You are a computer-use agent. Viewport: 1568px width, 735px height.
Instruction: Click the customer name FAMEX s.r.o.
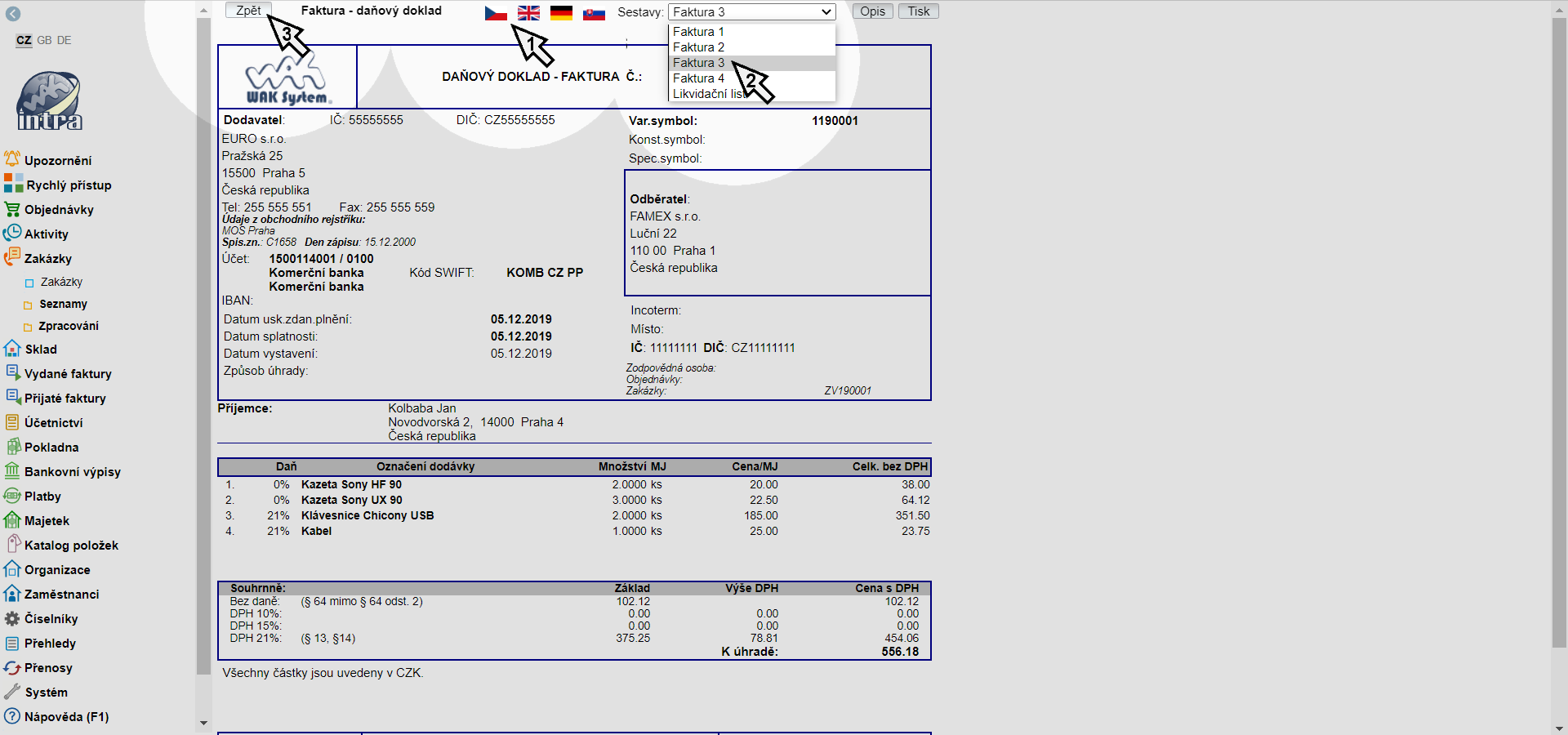point(665,216)
